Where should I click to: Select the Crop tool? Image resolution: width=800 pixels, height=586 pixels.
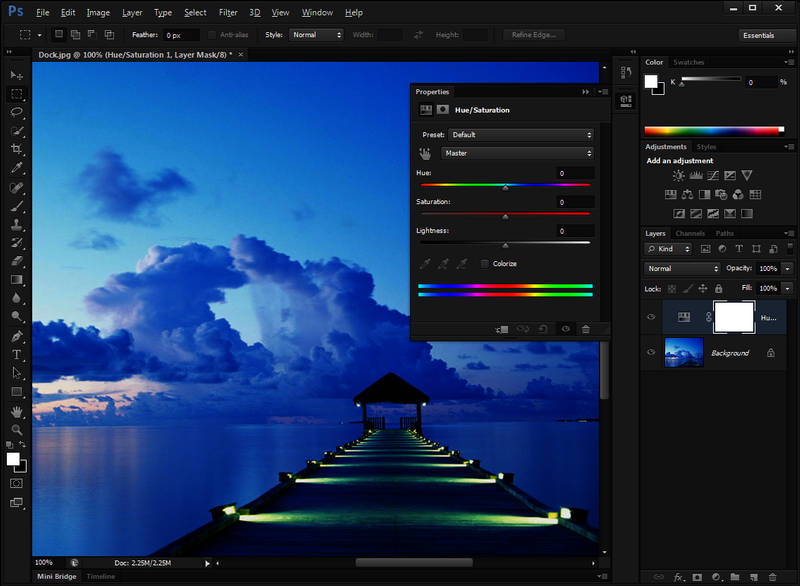[17, 150]
